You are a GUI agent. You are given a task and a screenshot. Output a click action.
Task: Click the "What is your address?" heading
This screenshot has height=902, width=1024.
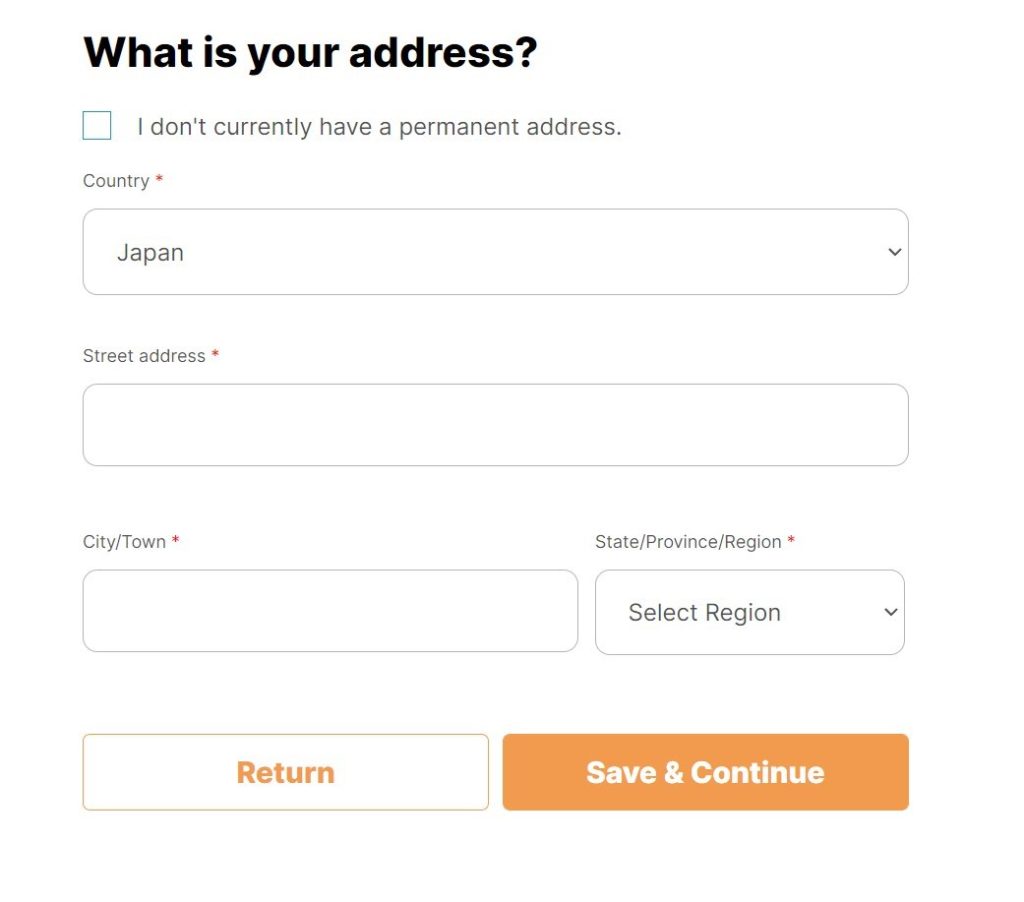coord(310,52)
